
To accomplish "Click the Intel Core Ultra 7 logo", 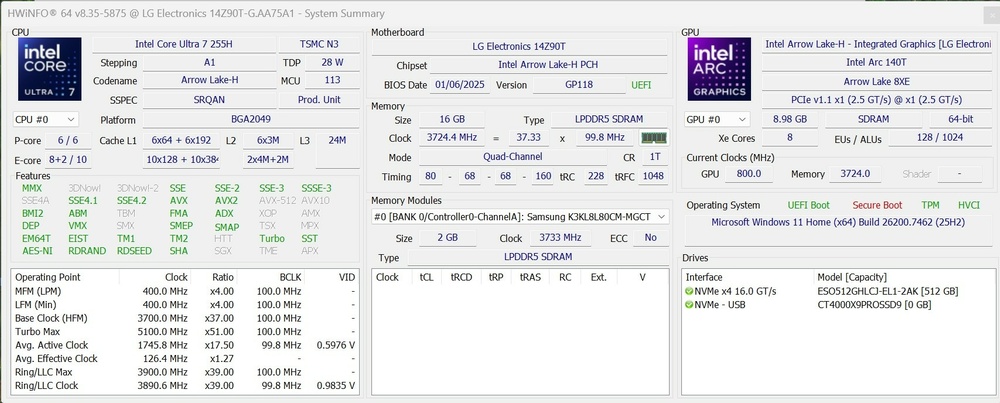I will pos(50,70).
